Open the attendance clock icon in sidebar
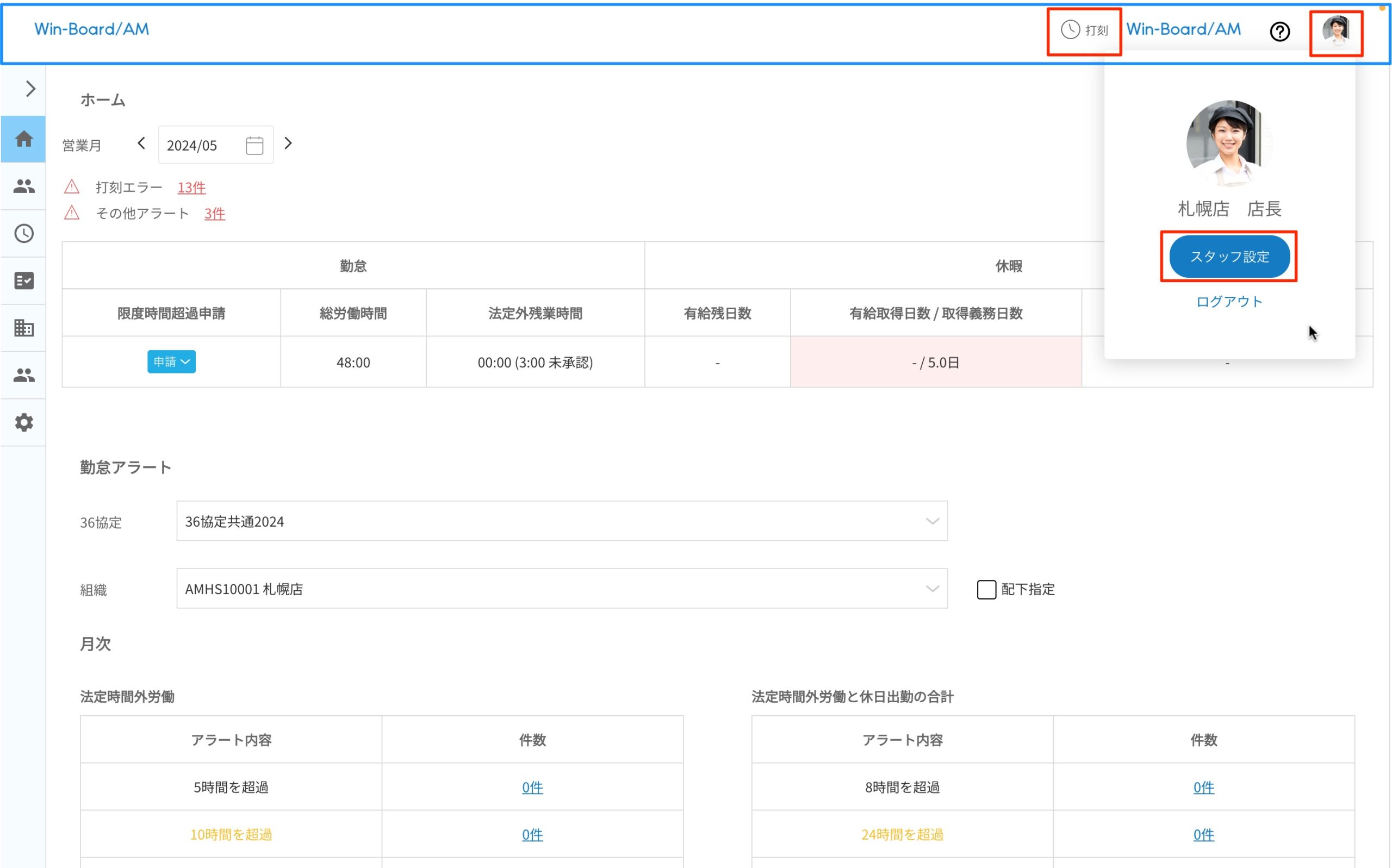Screen dimensions: 1392x868 pos(23,233)
